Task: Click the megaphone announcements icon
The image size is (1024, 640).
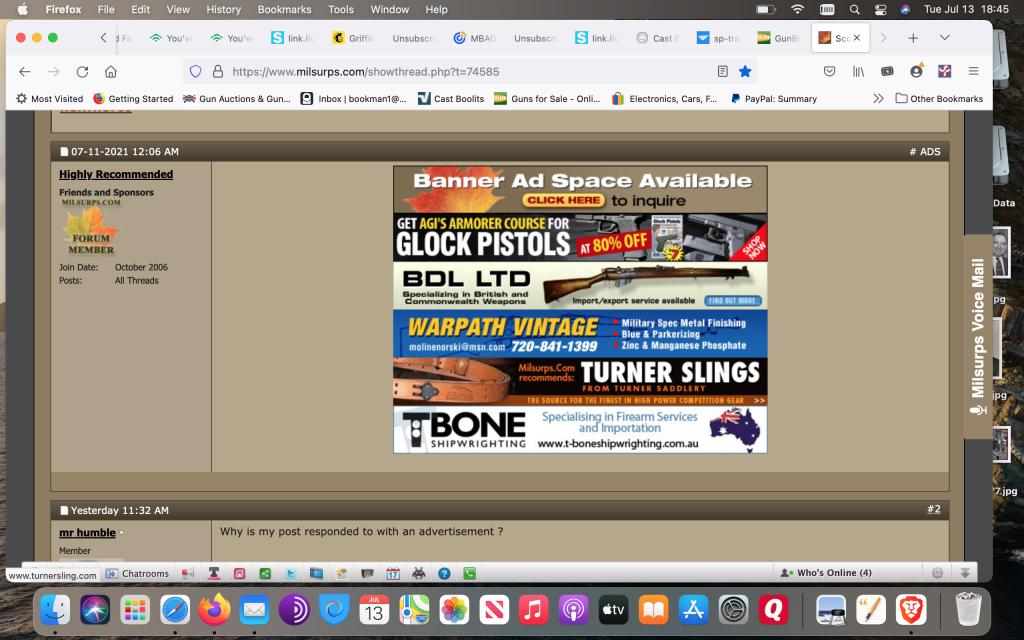Action: point(188,573)
